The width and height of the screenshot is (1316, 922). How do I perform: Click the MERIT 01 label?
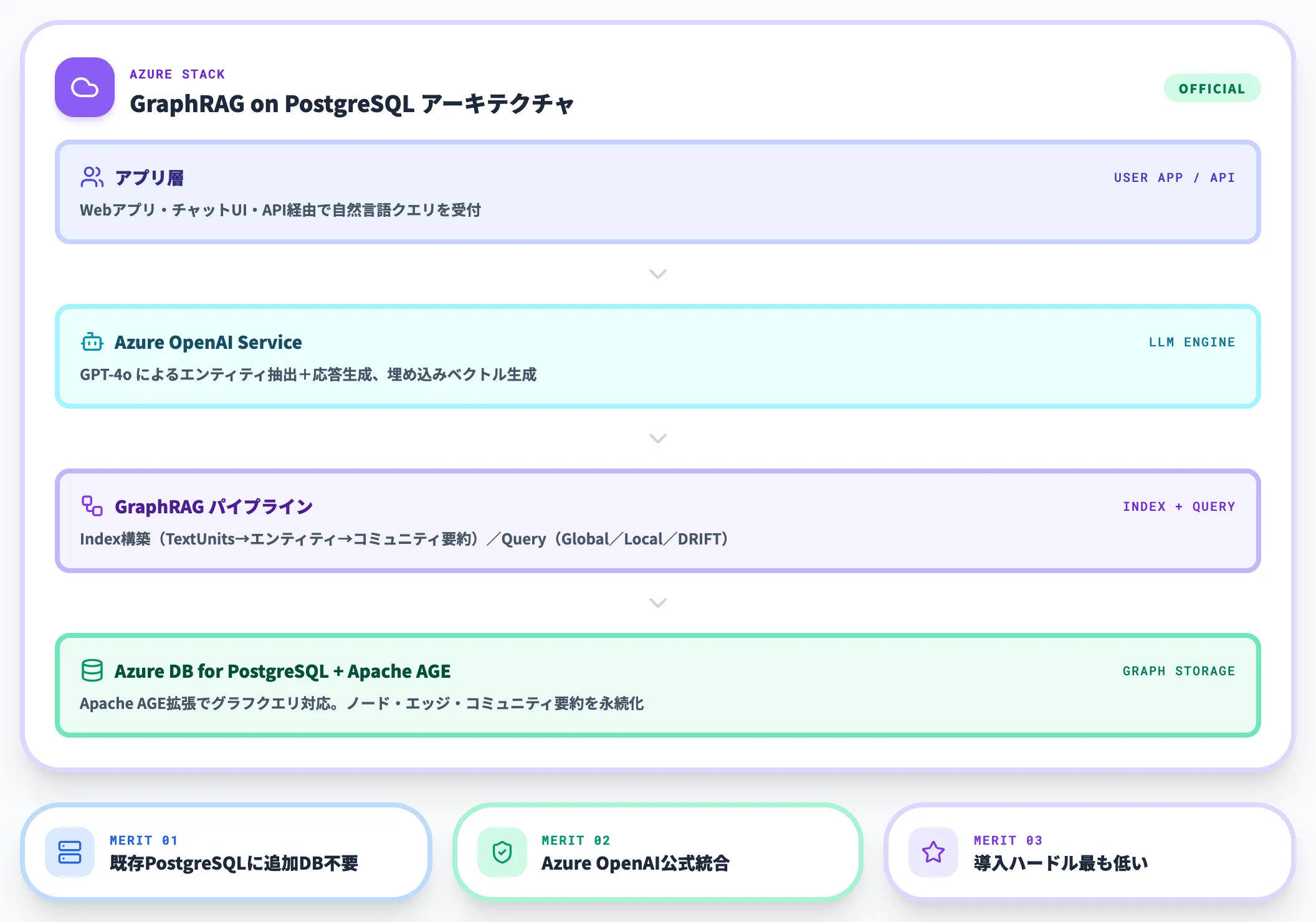click(x=144, y=840)
